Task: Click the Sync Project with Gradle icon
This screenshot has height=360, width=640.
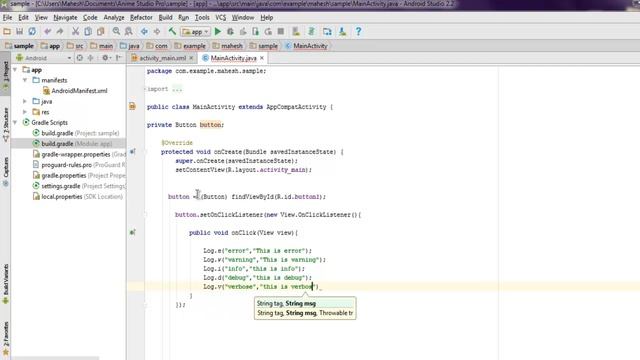Action: pyautogui.click(x=311, y=31)
